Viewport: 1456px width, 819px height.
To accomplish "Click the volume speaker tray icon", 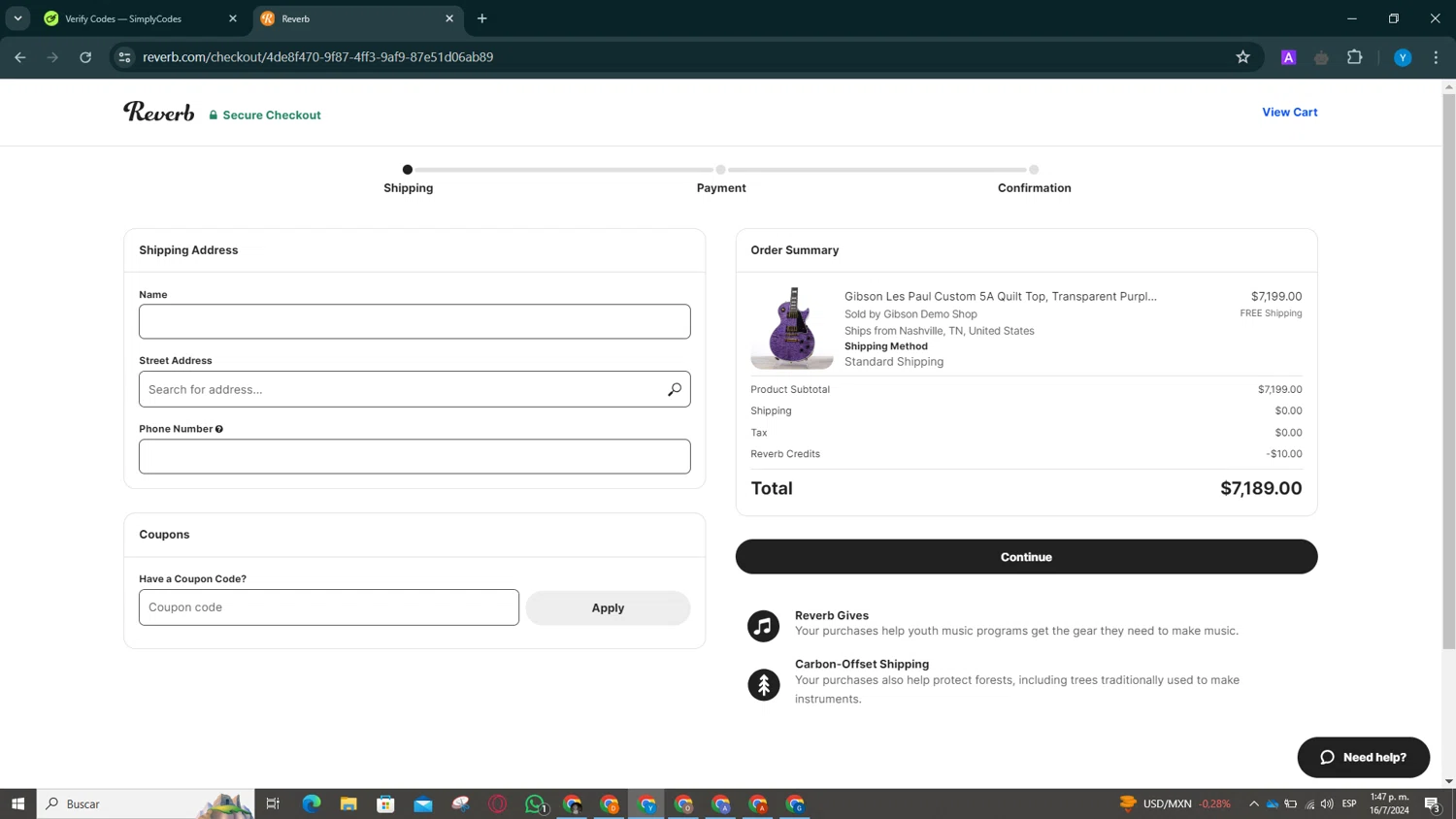I will (1327, 803).
